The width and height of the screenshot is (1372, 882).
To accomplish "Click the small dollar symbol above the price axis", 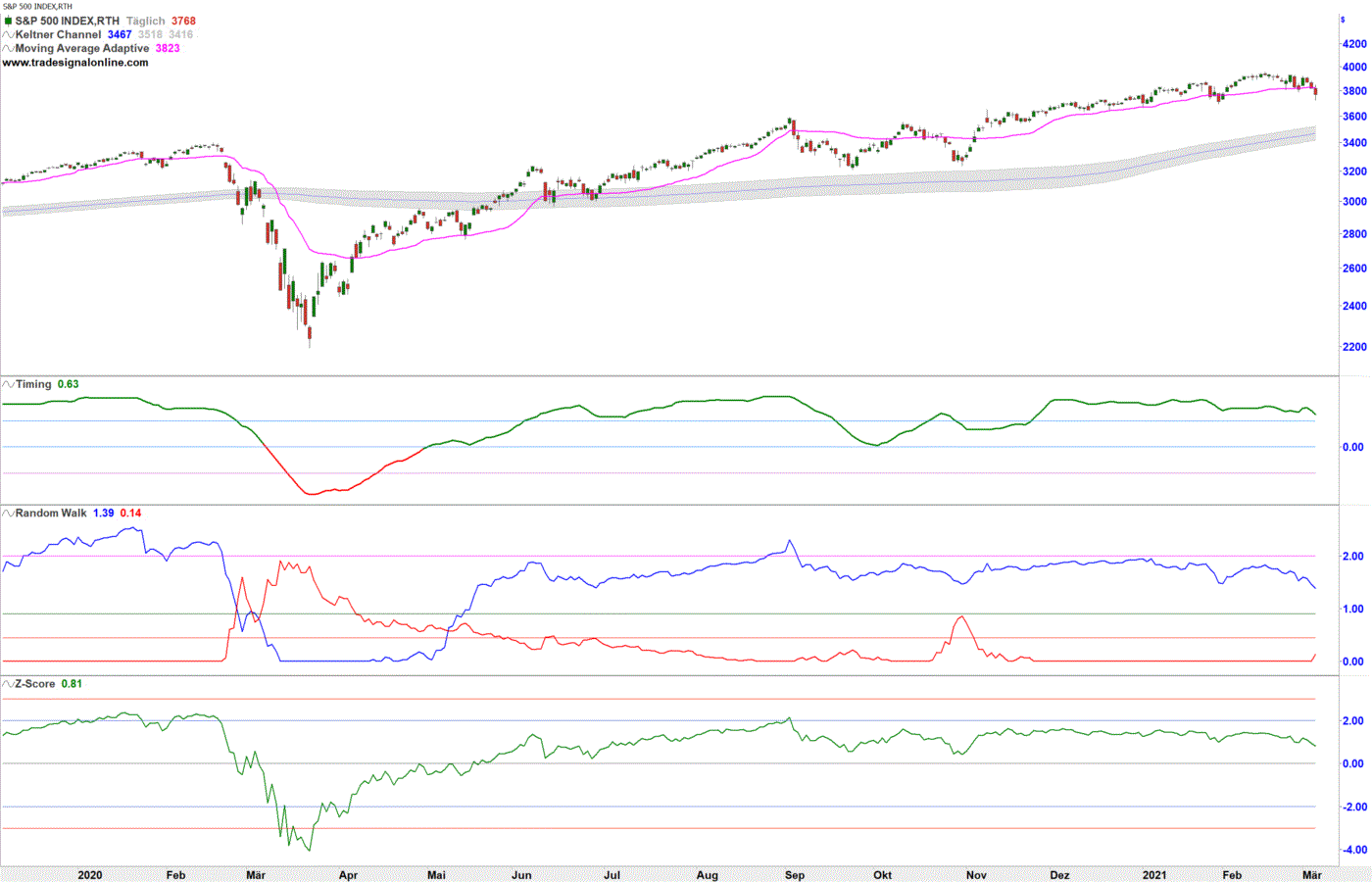I will (x=1343, y=20).
